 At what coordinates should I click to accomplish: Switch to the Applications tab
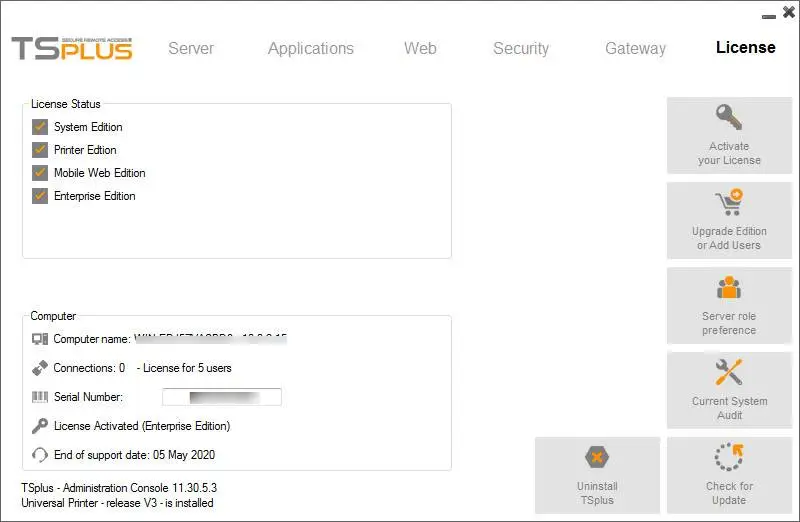[x=311, y=48]
